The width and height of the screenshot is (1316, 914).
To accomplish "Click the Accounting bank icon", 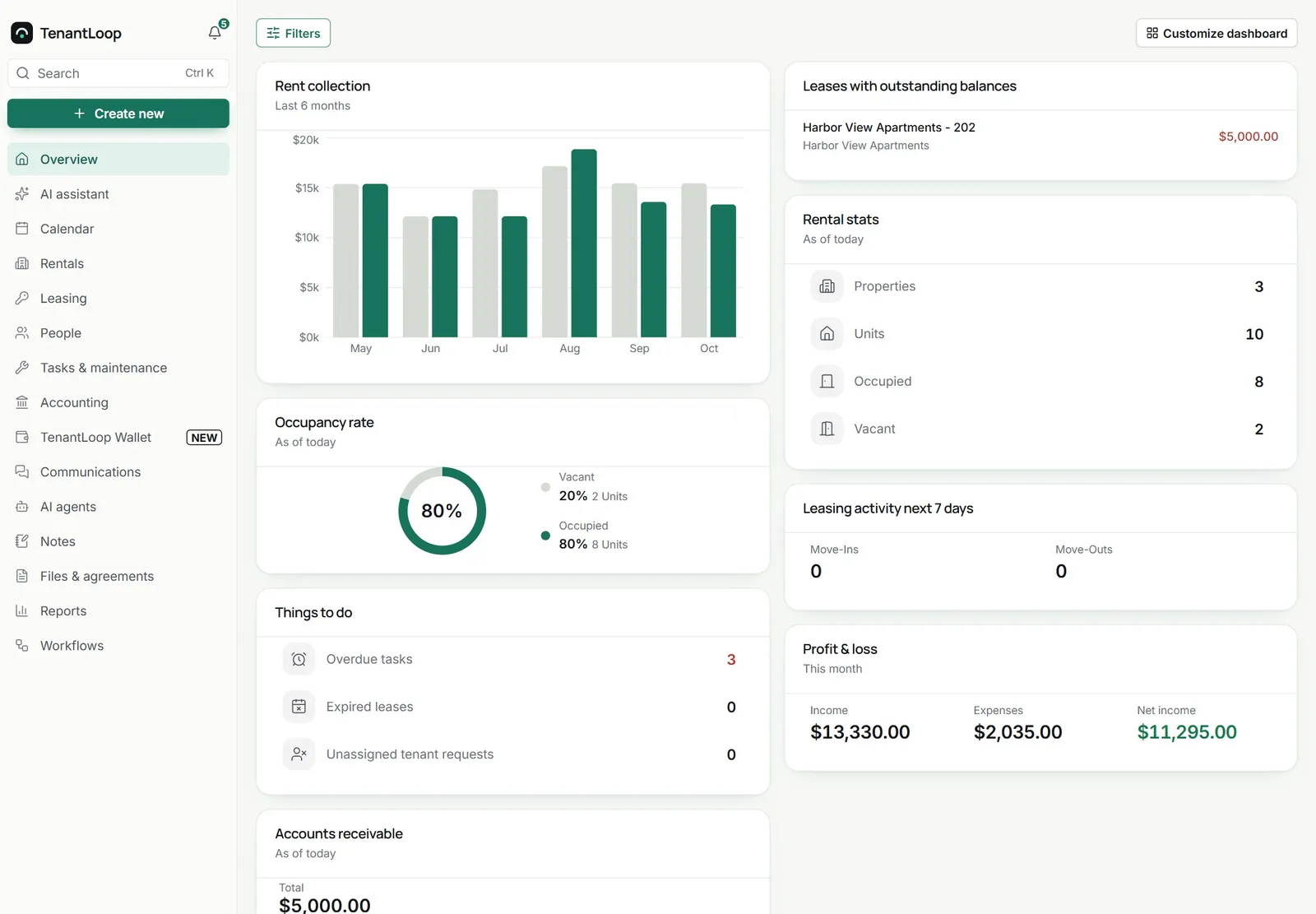I will [x=22, y=402].
